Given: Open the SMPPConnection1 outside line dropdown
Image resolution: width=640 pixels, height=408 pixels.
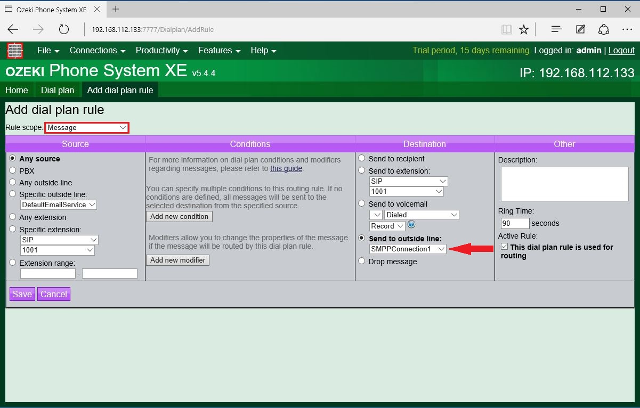Looking at the screenshot, I should [x=407, y=249].
